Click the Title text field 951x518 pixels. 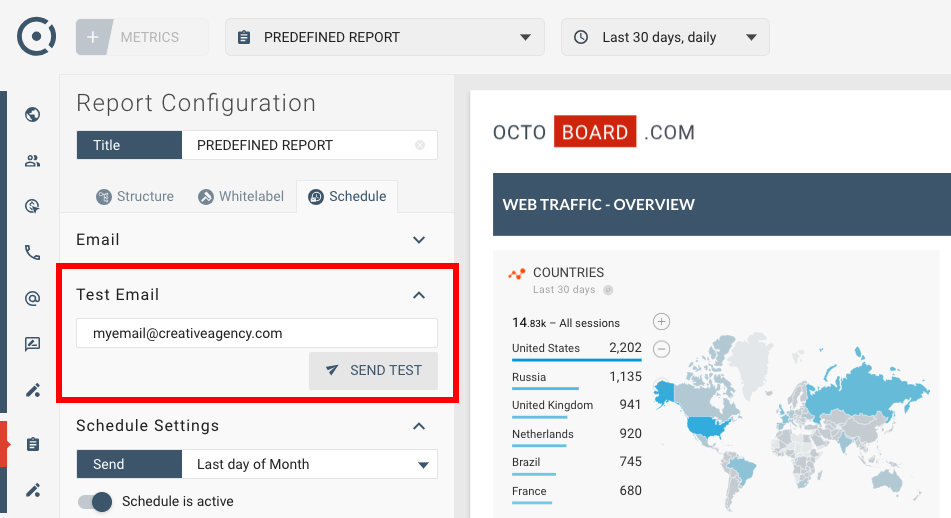pos(309,145)
